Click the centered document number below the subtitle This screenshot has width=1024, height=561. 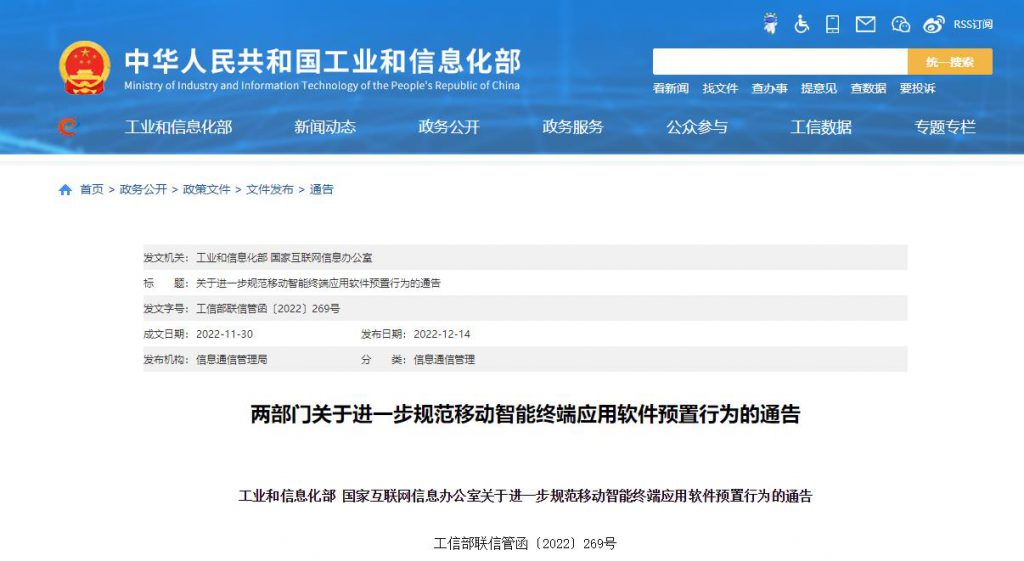pyautogui.click(x=525, y=543)
